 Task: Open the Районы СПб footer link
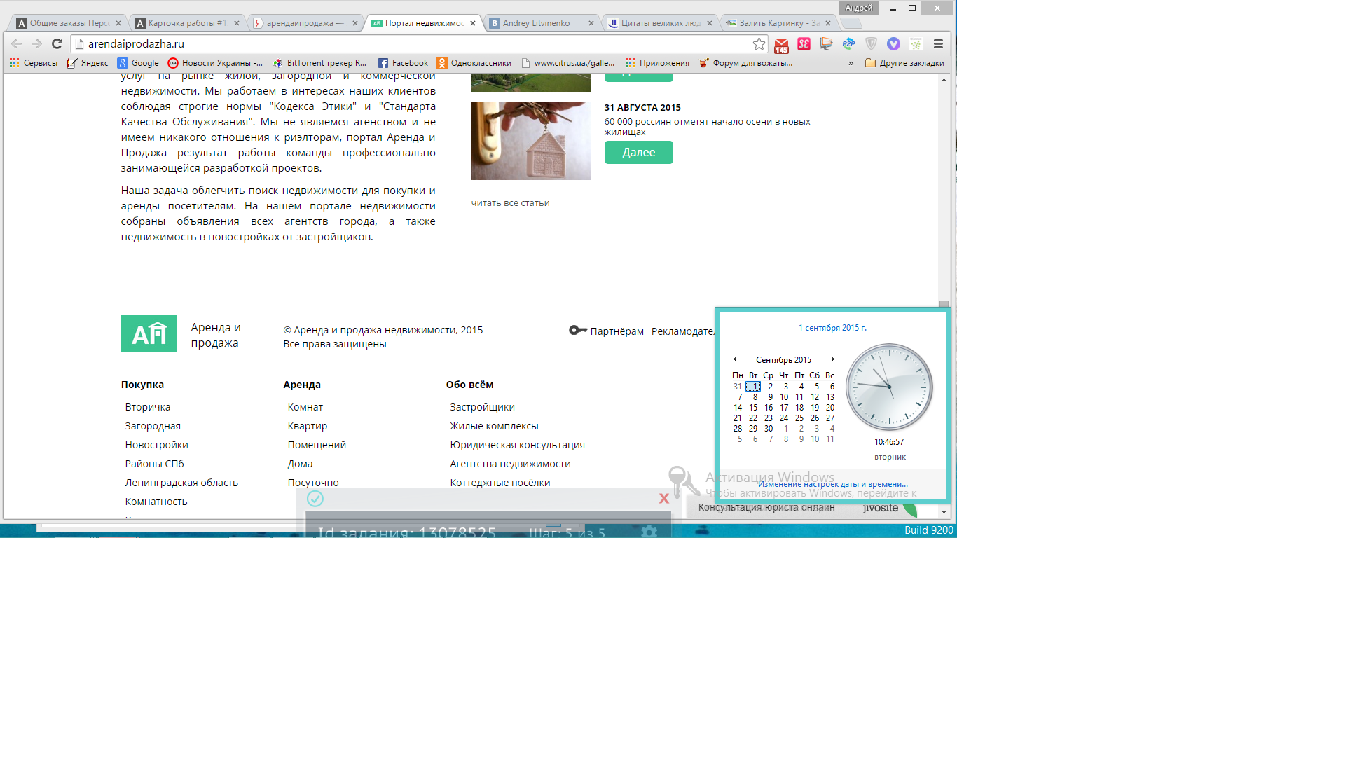point(154,464)
